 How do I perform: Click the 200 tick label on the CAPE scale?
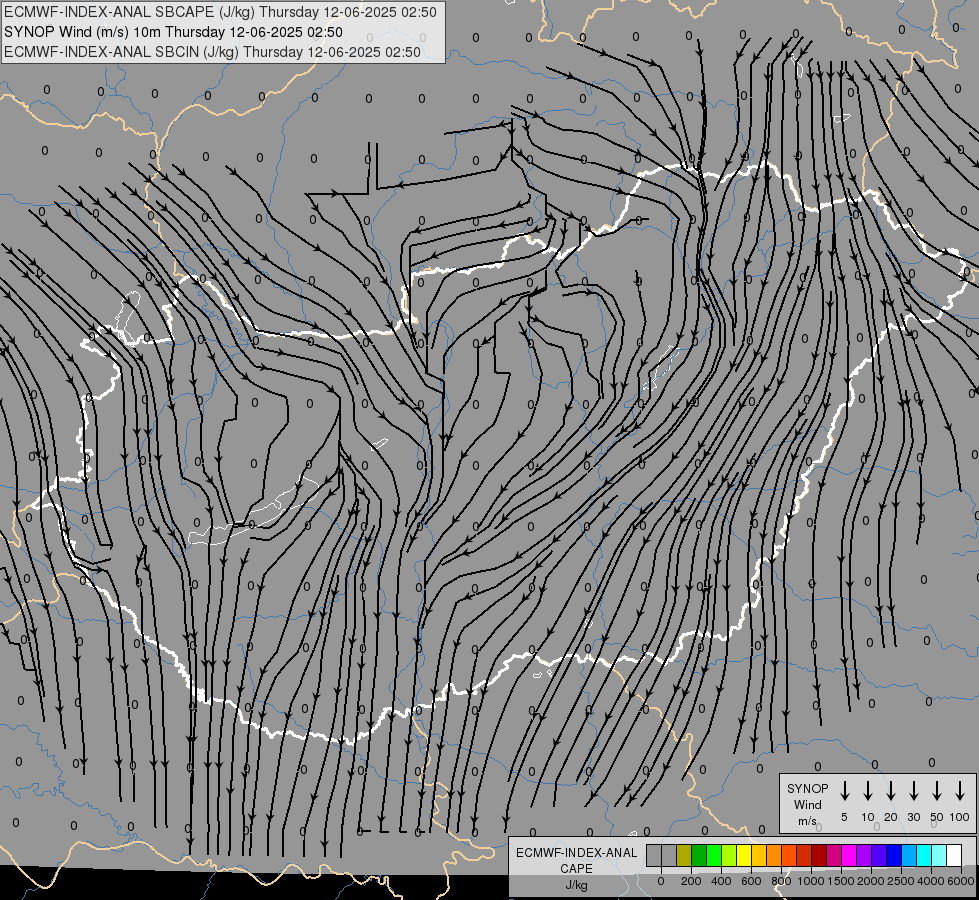[691, 881]
